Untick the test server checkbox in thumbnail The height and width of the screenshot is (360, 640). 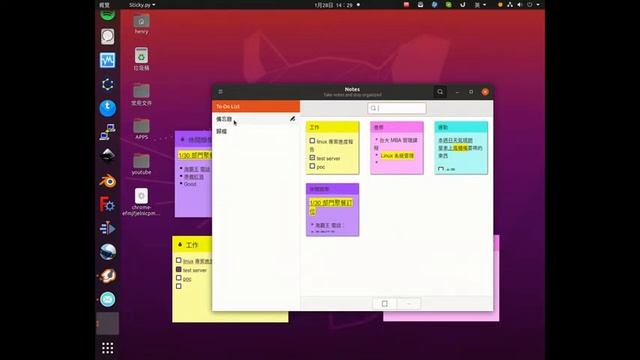(312, 158)
